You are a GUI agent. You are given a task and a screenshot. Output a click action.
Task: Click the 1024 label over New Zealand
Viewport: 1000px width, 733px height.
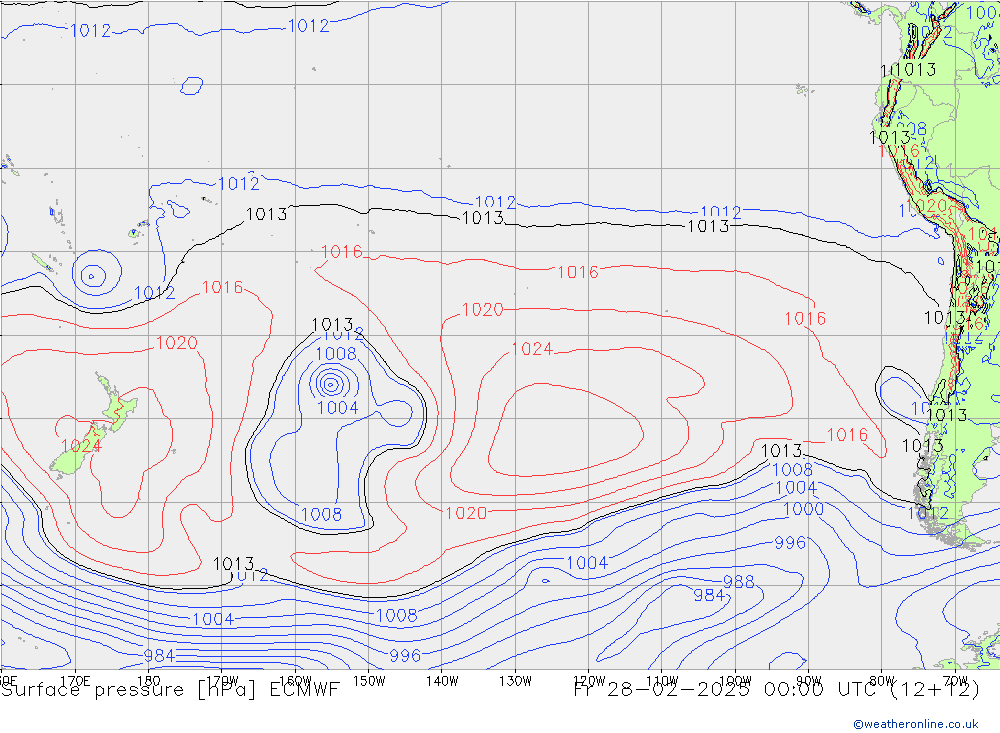click(81, 445)
